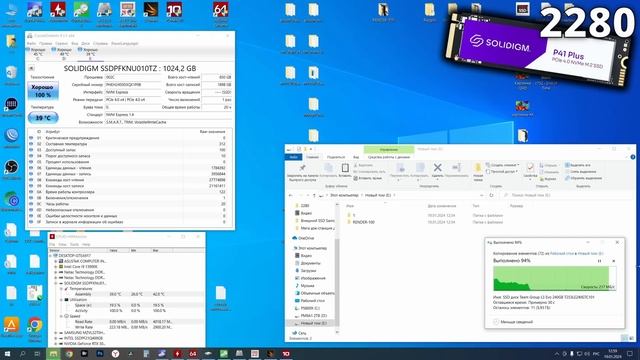Click Photoshop icon on the taskbar
Image resolution: width=640 pixels, height=360 pixels.
(100, 353)
